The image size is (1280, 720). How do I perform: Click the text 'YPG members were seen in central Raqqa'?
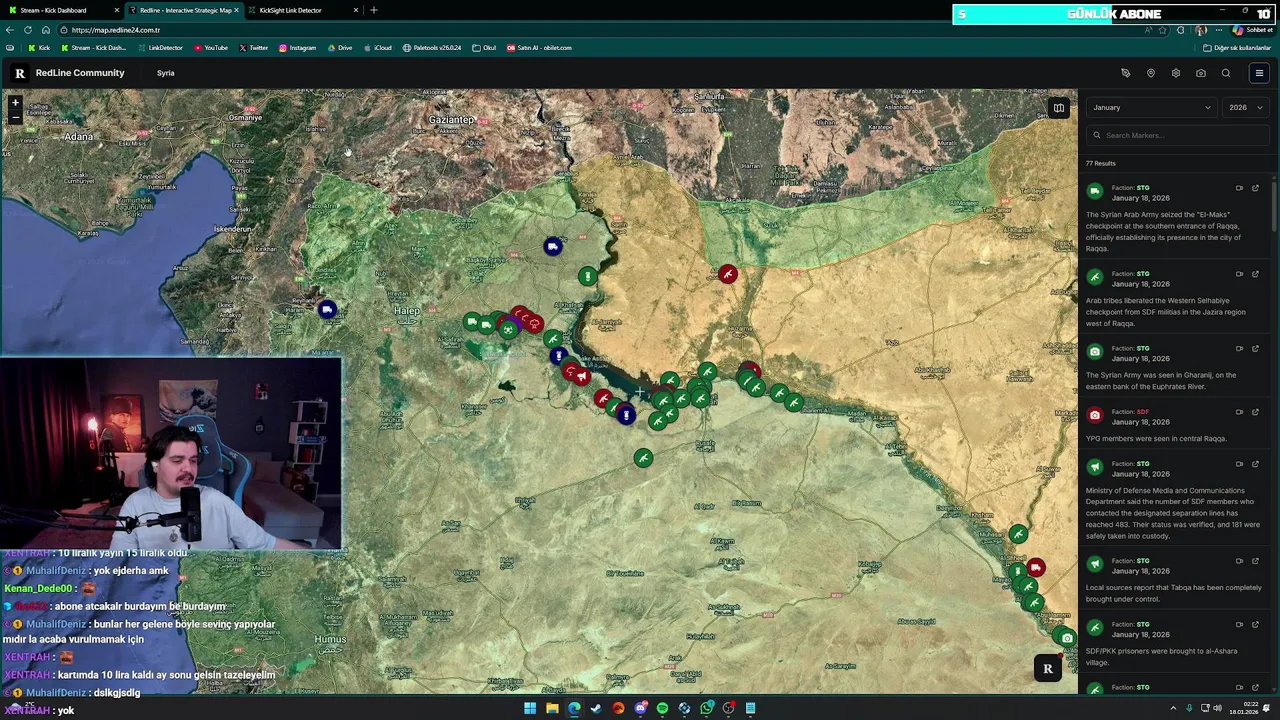tap(1156, 439)
